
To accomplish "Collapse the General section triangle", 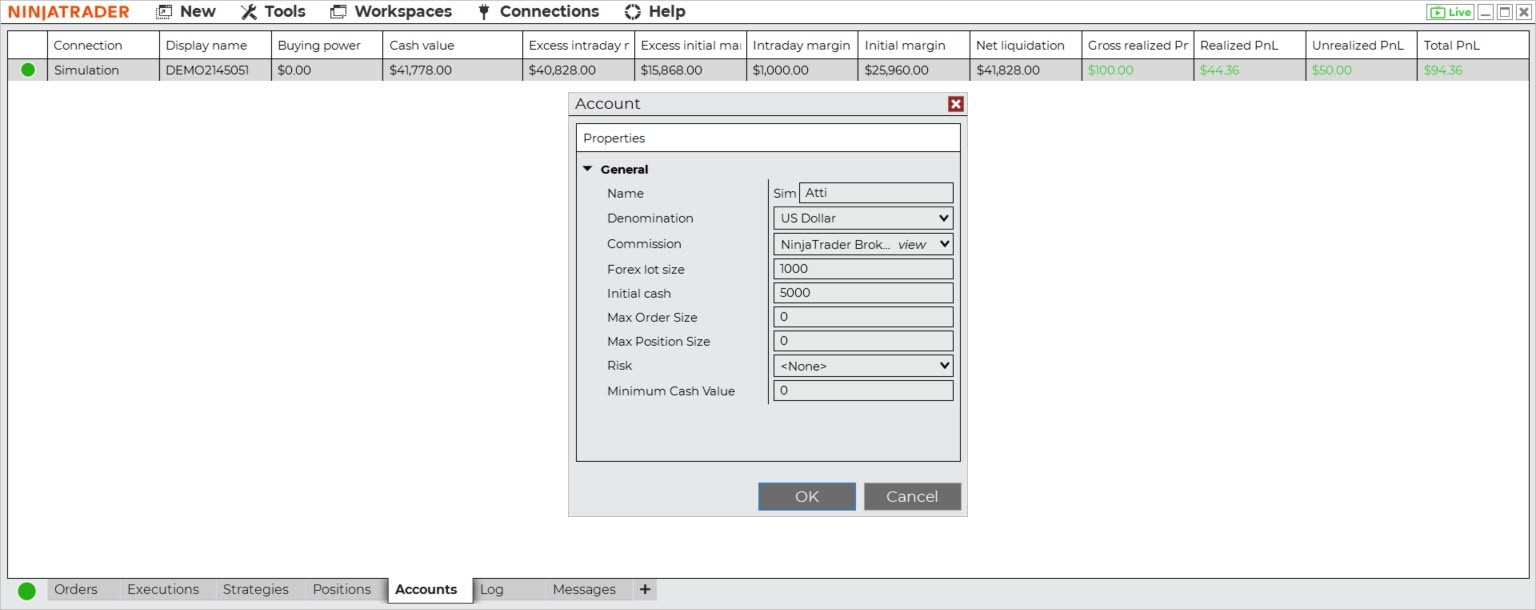I will [588, 169].
